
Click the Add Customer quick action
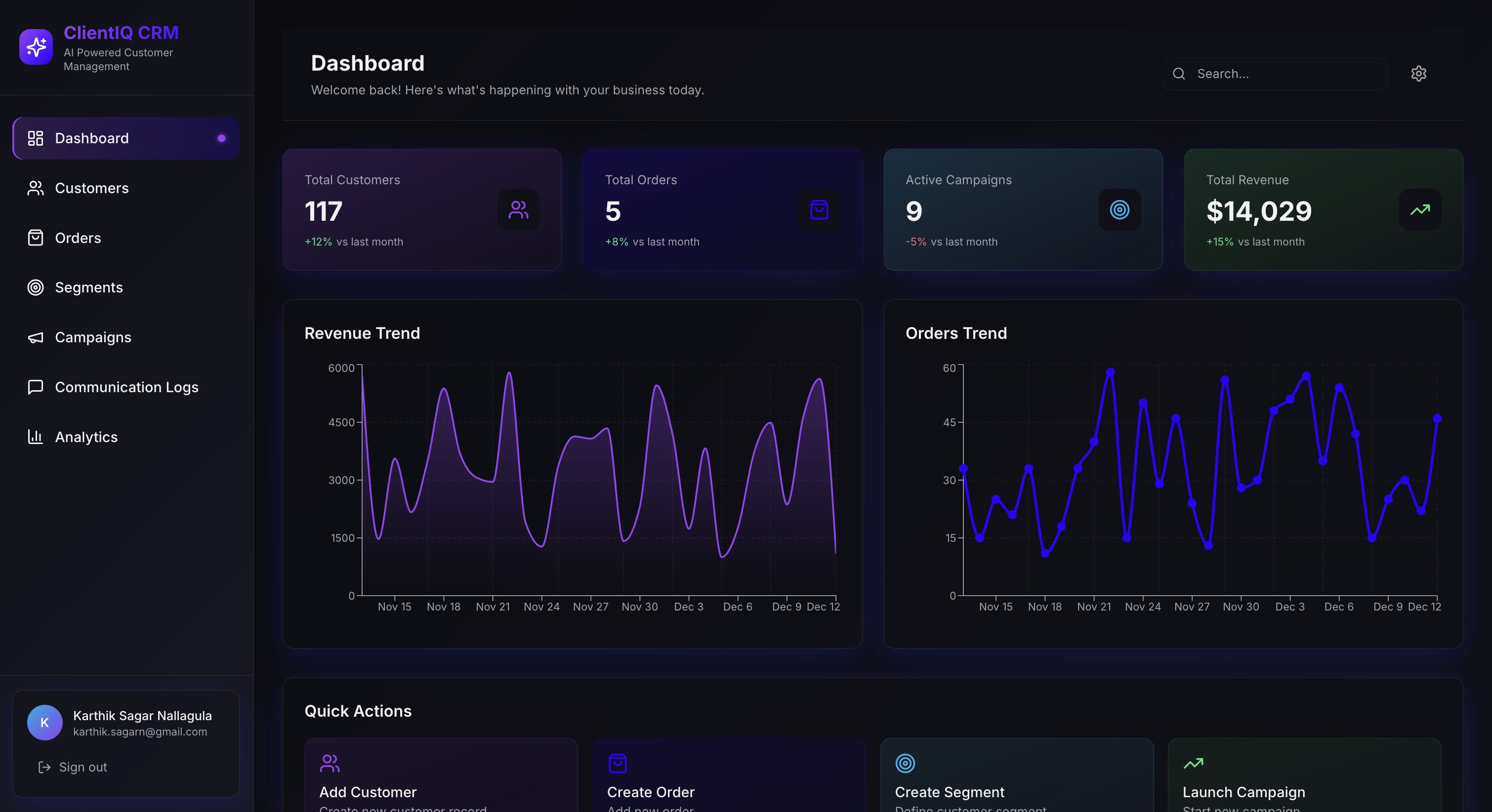click(x=441, y=775)
